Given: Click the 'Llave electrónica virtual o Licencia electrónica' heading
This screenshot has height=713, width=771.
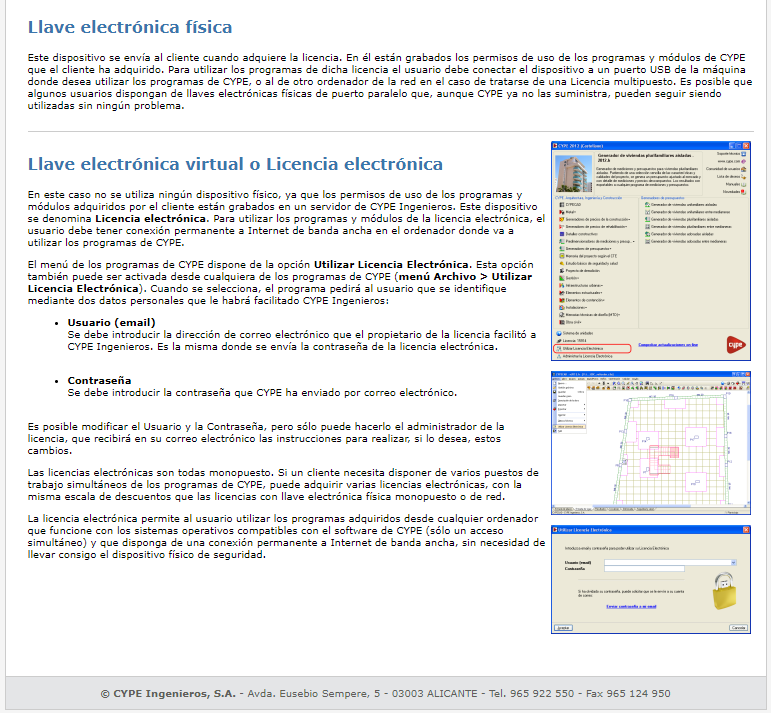Looking at the screenshot, I should click(235, 164).
